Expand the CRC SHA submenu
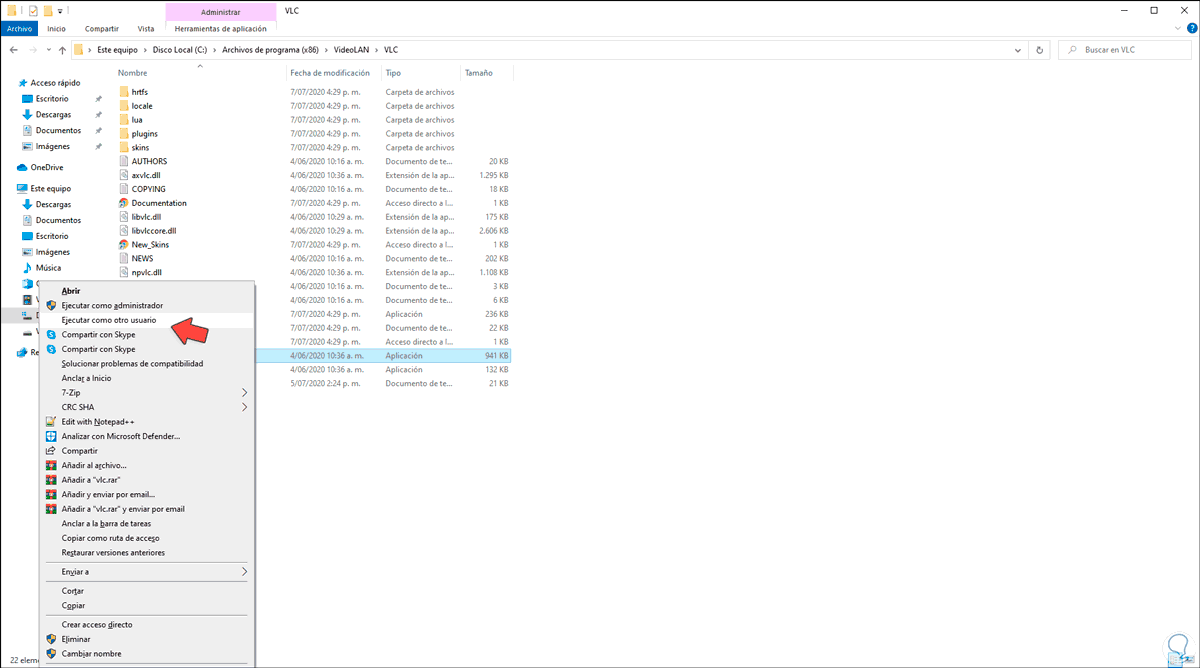Screen dimensions: 1200x668 point(244,407)
